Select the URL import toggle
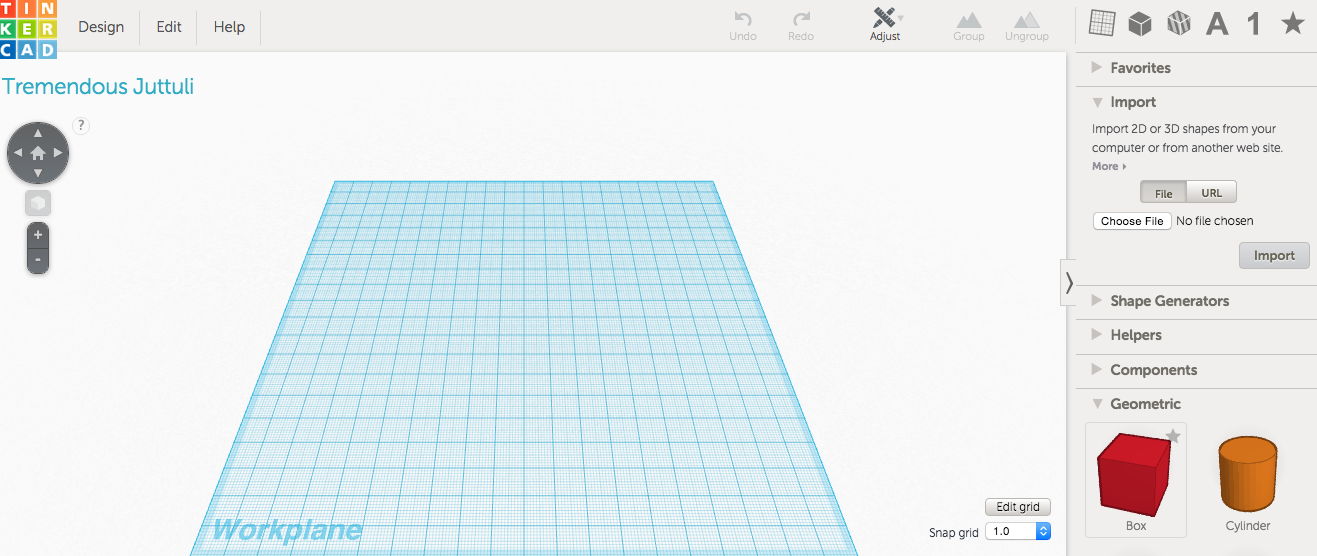Viewport: 1317px width, 556px height. tap(1211, 193)
